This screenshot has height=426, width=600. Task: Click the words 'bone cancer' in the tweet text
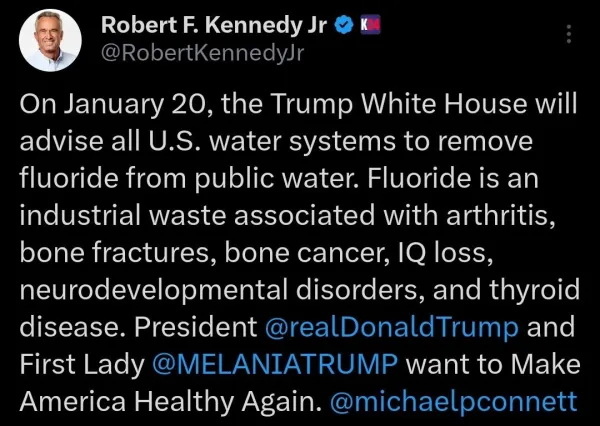(x=307, y=253)
